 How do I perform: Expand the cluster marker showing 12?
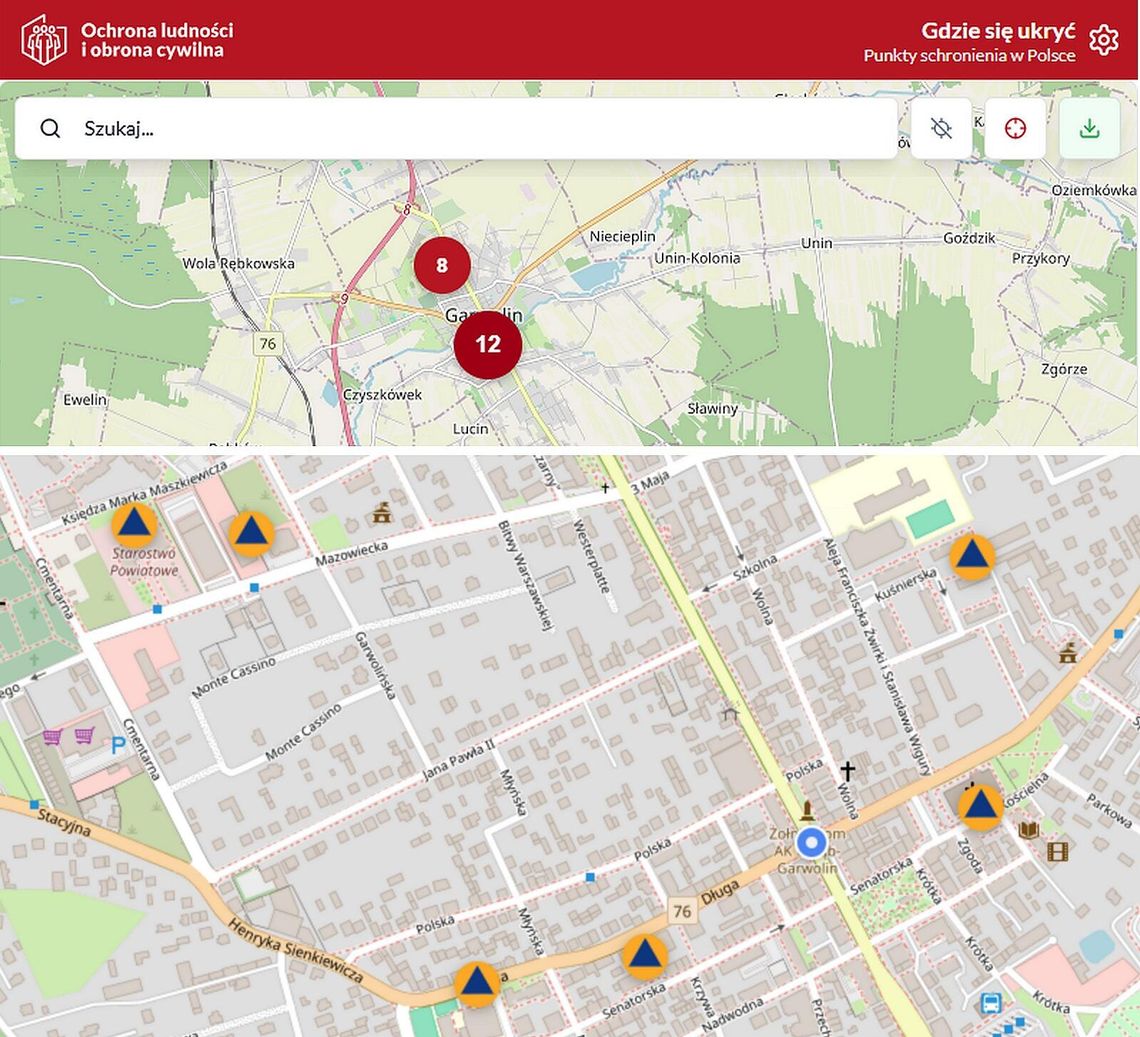488,345
